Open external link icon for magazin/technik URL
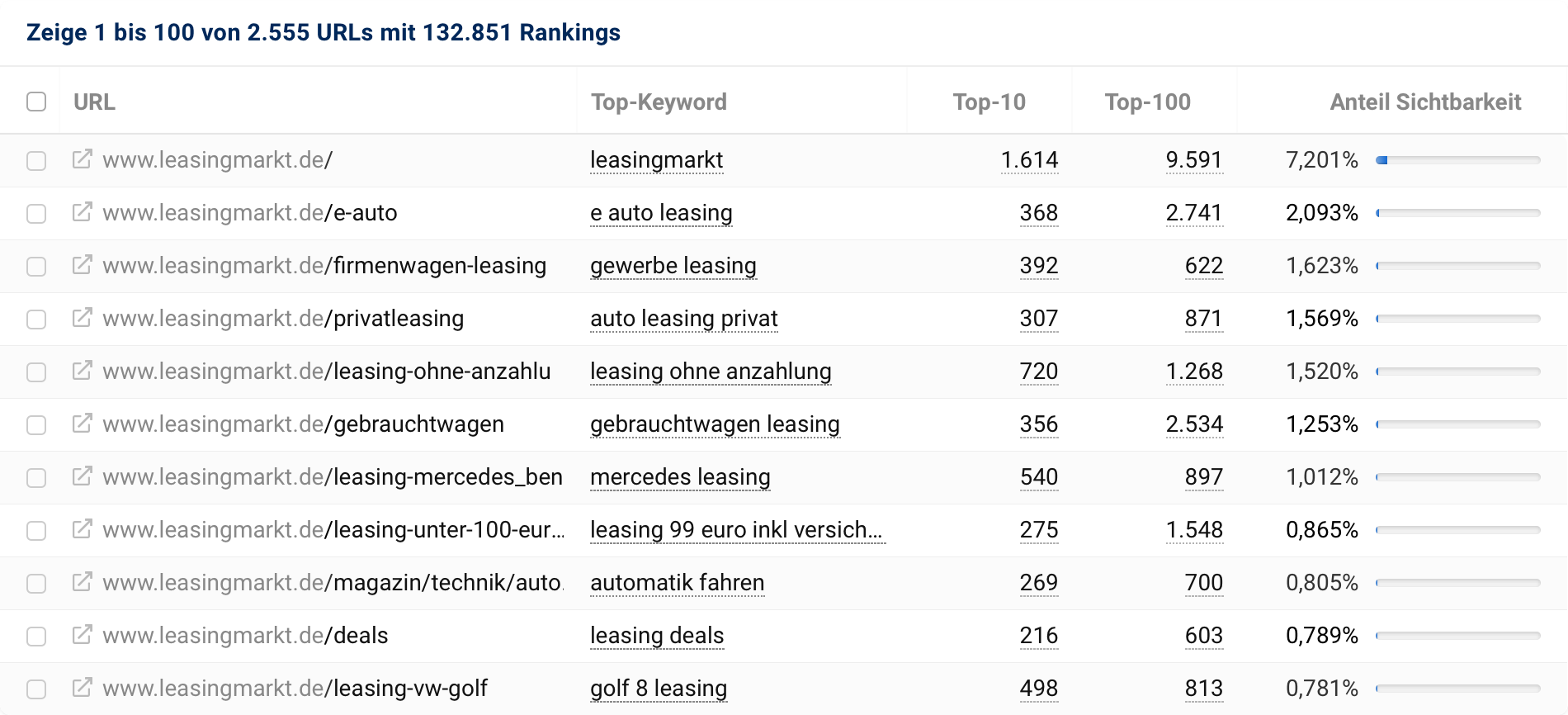 82,582
